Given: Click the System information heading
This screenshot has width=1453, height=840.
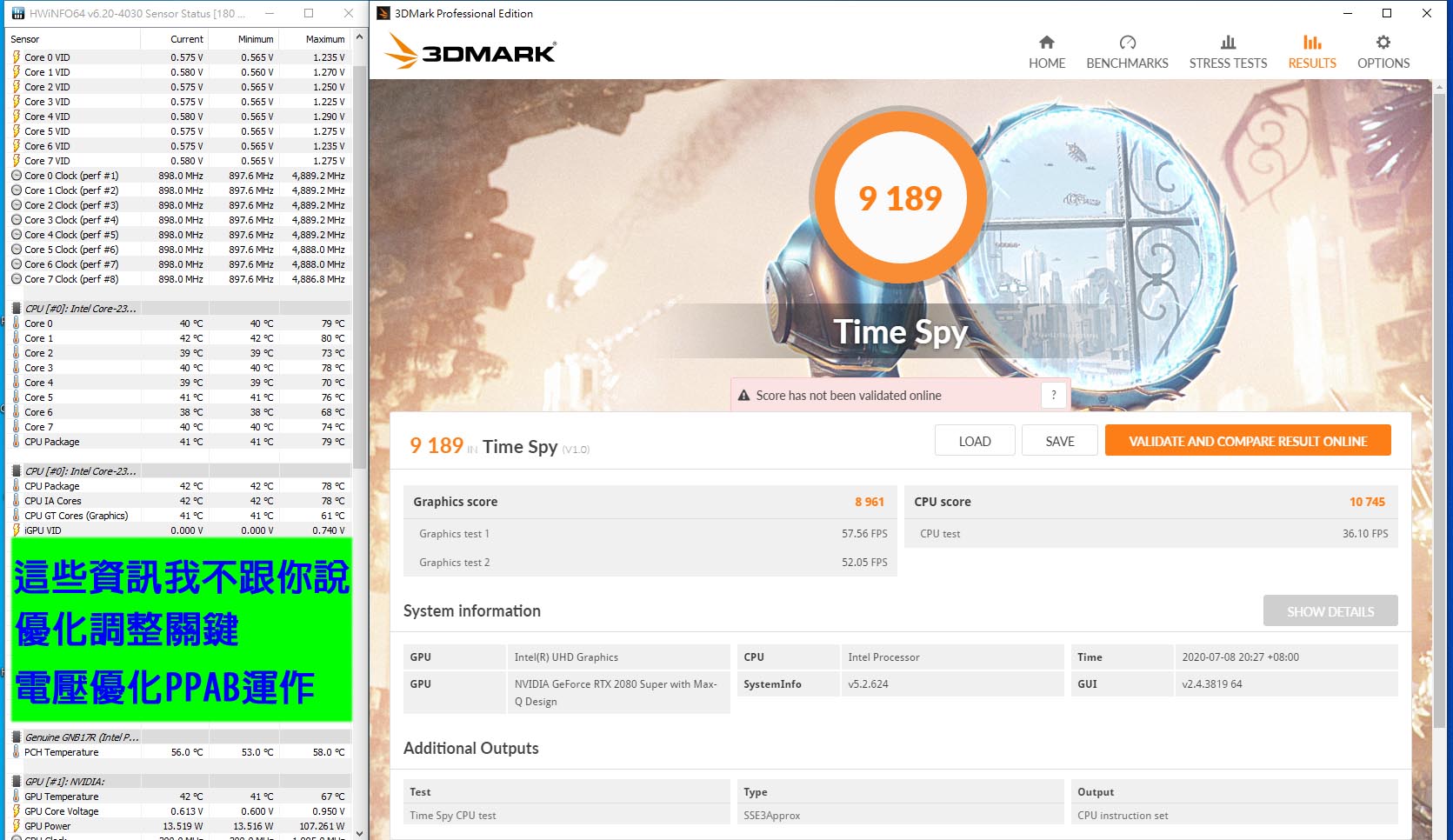Looking at the screenshot, I should [x=472, y=611].
